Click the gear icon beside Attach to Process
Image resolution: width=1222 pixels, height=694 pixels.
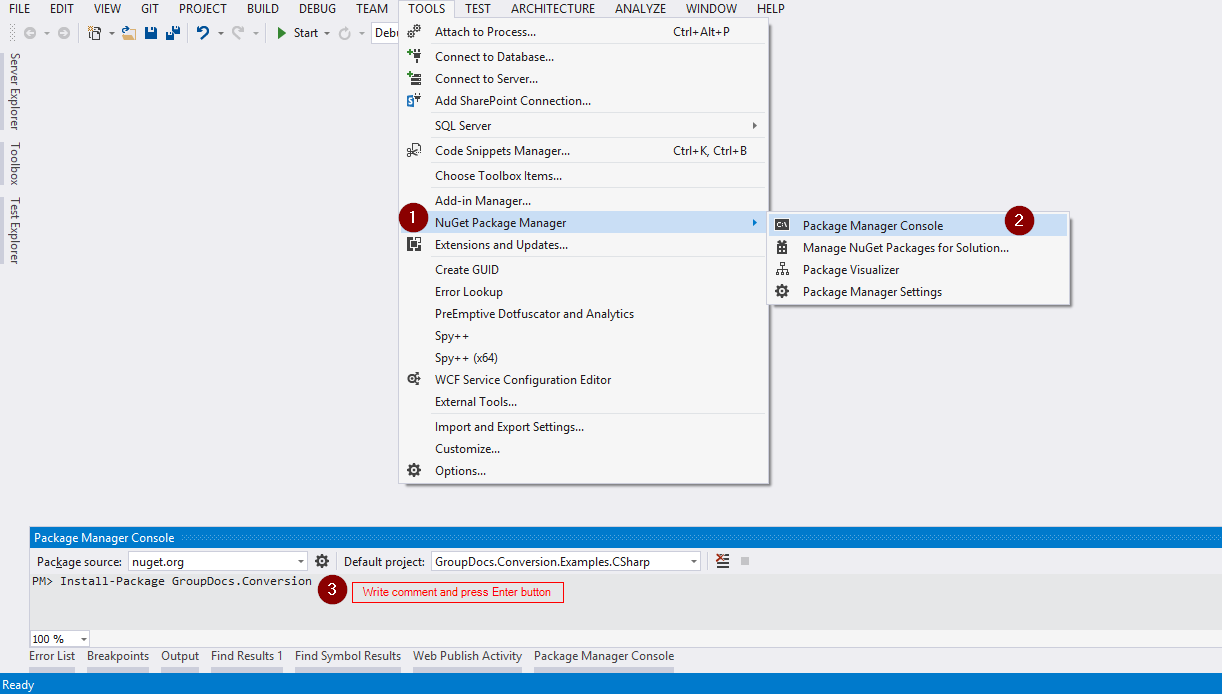[414, 32]
